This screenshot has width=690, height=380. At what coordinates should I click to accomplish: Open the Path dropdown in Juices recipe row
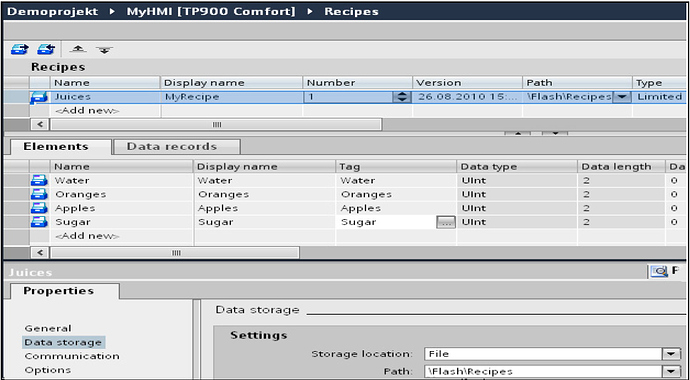pyautogui.click(x=621, y=97)
